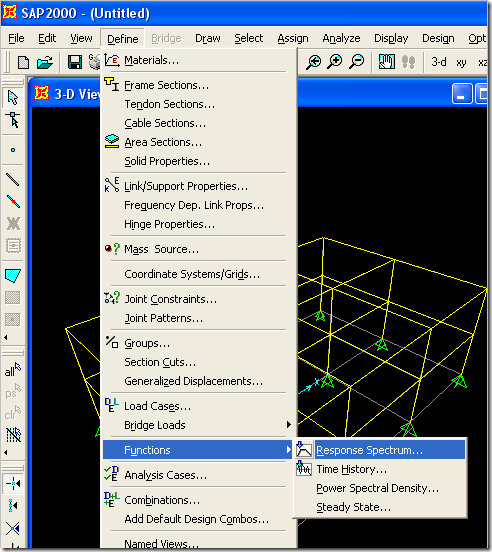
Task: Choose the Draw Frame/Cable tool
Action: pyautogui.click(x=13, y=180)
